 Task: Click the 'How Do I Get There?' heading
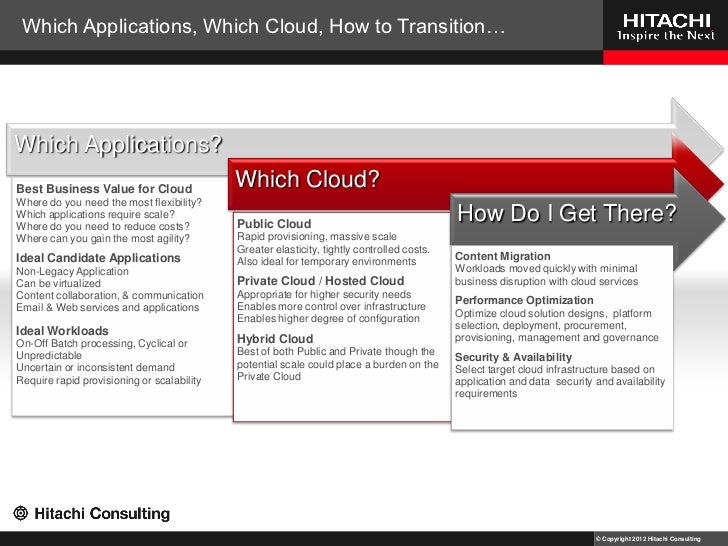pos(566,214)
